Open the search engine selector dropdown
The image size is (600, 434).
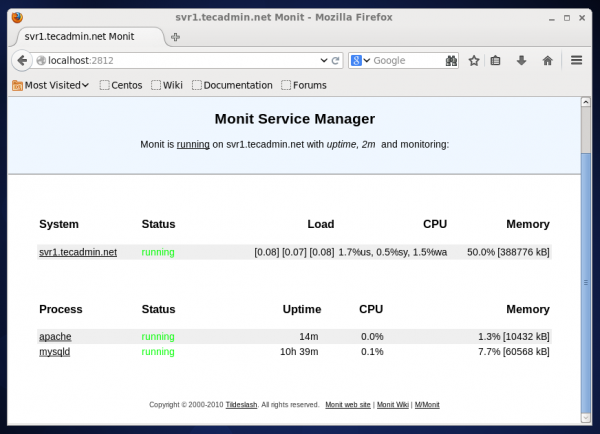(x=360, y=60)
